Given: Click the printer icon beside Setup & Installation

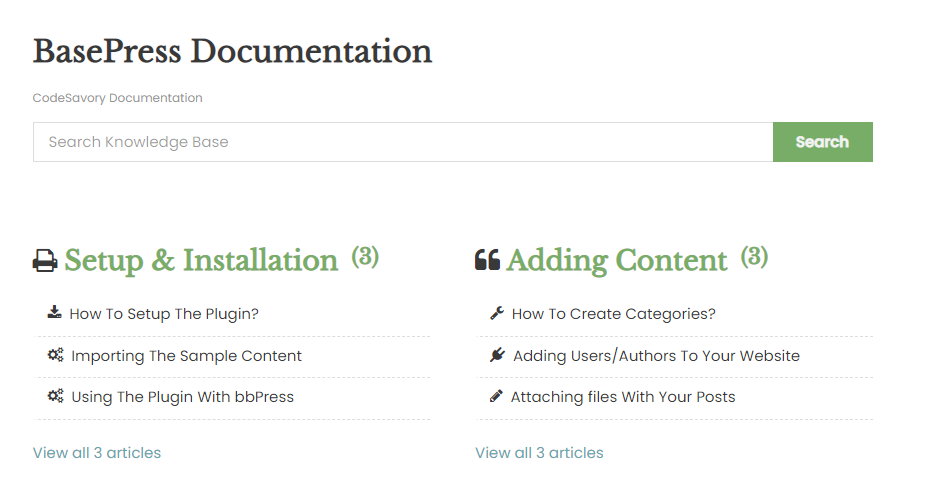Looking at the screenshot, I should click(x=45, y=261).
